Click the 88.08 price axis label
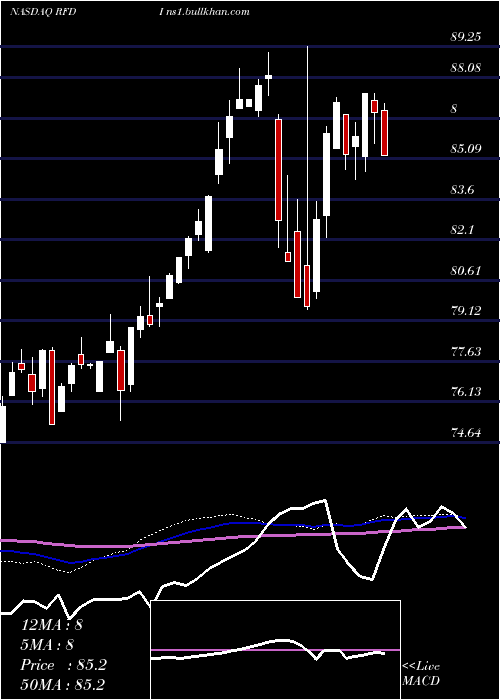Screen dimensions: 500x700 click(x=466, y=68)
